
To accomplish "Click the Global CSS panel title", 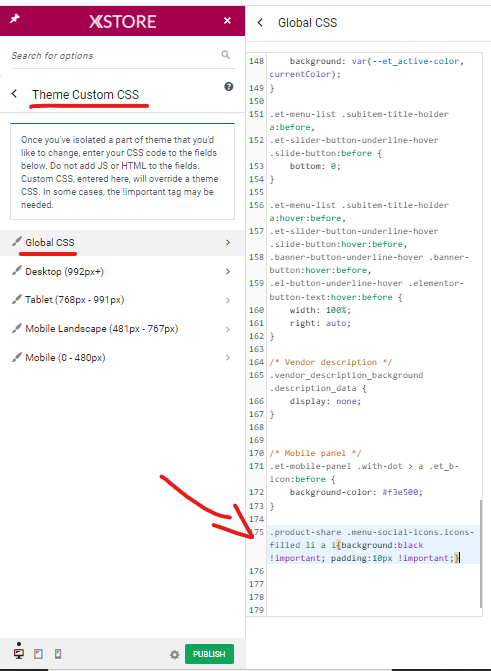I will (307, 23).
